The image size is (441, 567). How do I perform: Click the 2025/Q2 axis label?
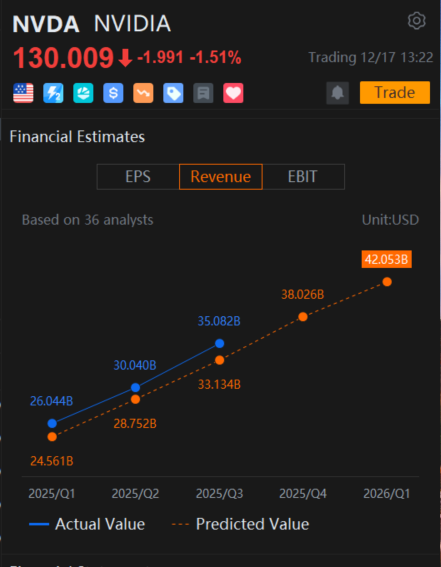coord(136,494)
